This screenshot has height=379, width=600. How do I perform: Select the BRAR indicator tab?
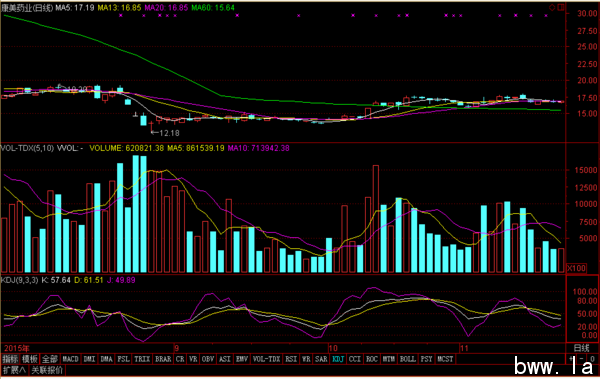(163, 359)
